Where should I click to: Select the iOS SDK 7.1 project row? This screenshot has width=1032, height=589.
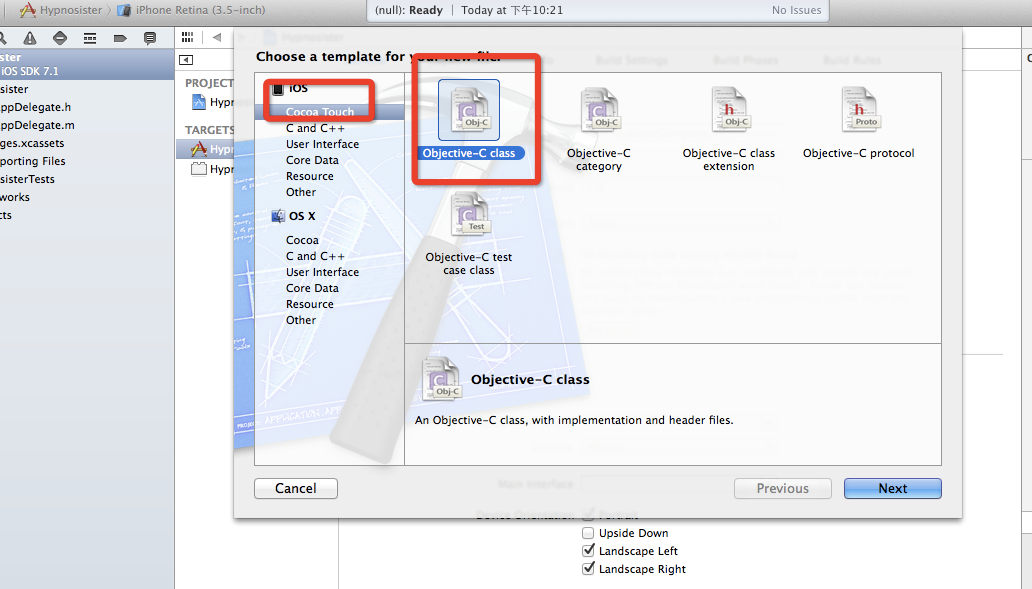pos(87,64)
